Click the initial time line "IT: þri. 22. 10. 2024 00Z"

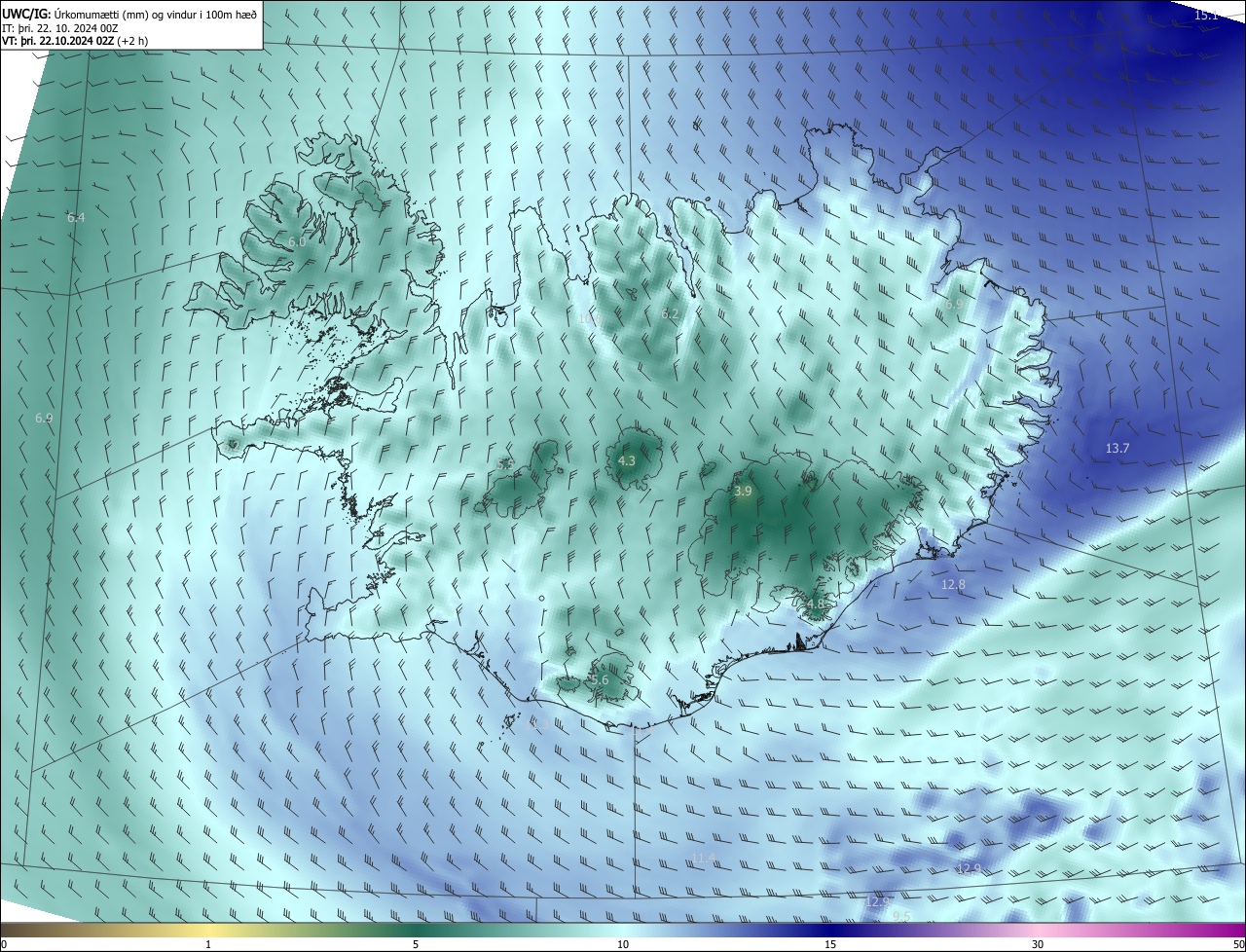click(x=60, y=28)
